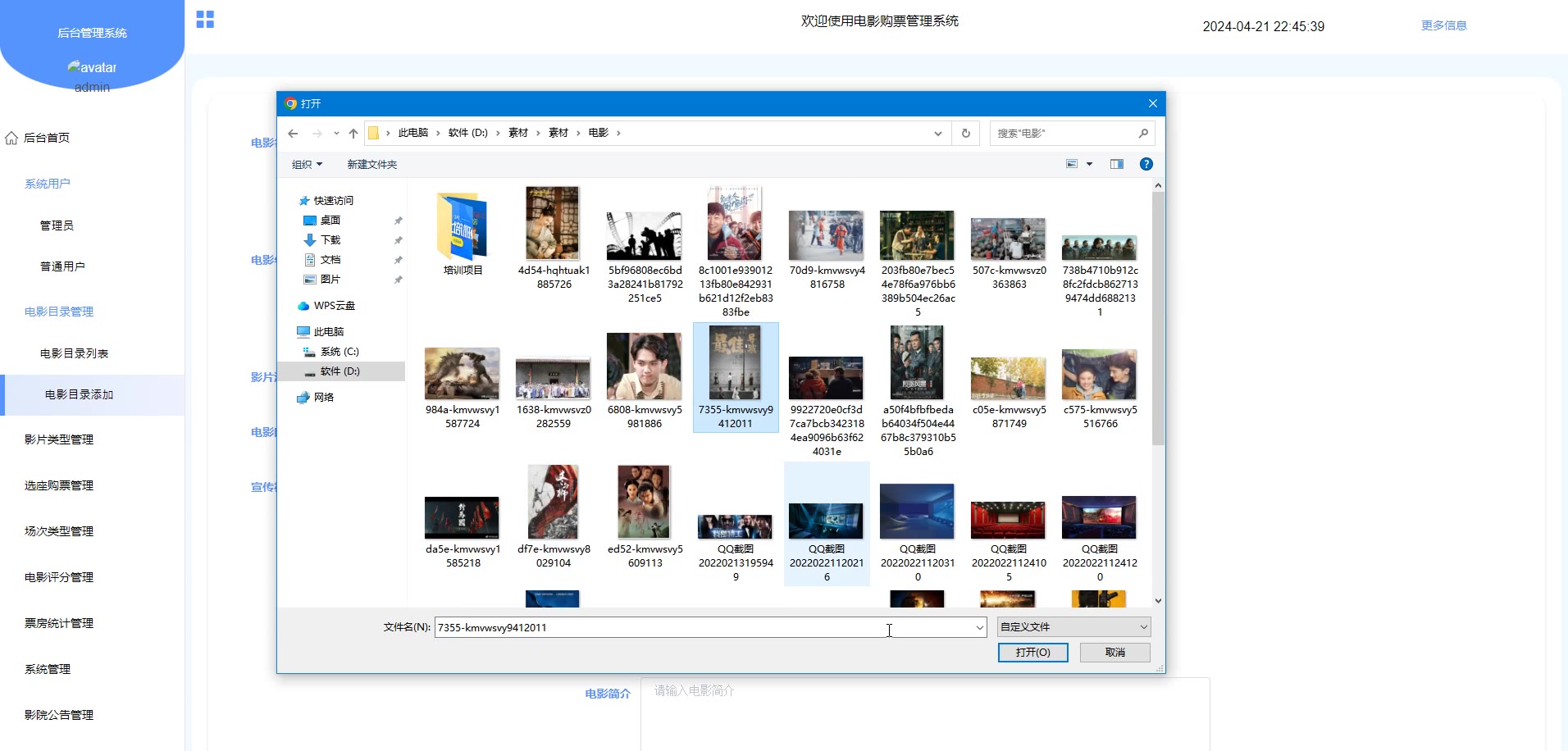Refresh the current folder listing
Screen dimensions: 1568x751
pyautogui.click(x=966, y=134)
